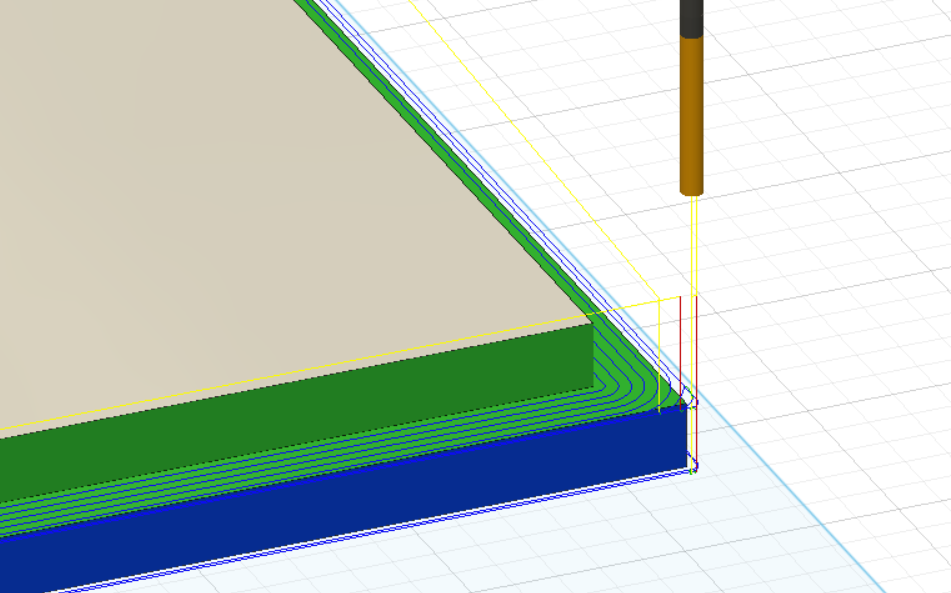Click the orange cutting tool shaft

tap(691, 115)
